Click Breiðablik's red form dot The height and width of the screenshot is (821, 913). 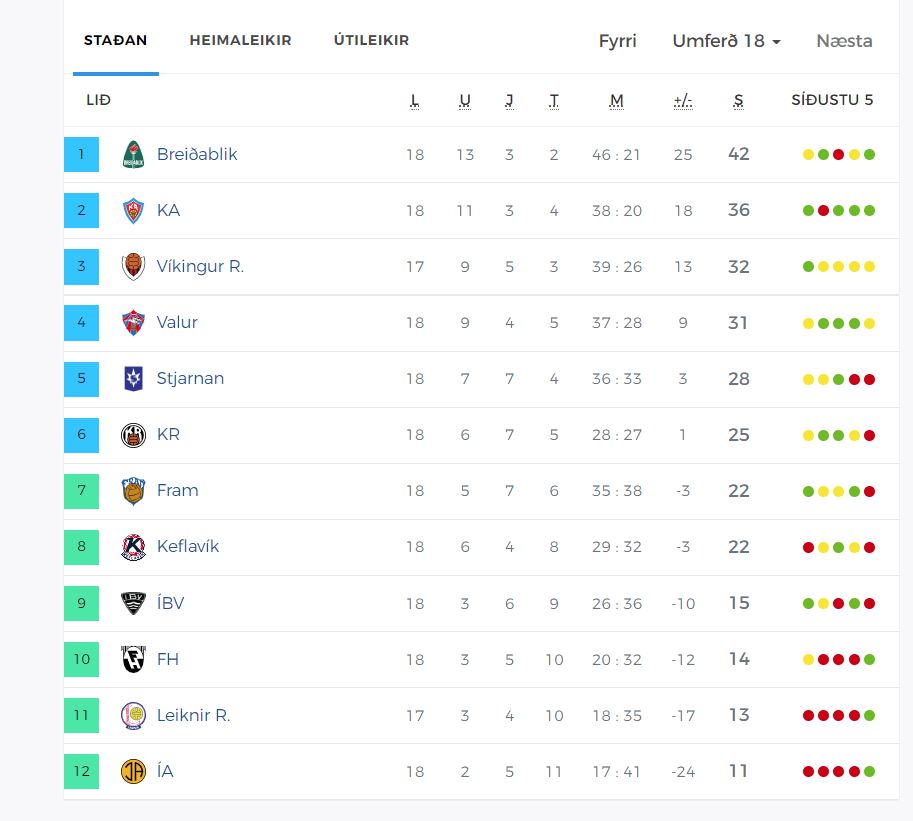(x=839, y=155)
